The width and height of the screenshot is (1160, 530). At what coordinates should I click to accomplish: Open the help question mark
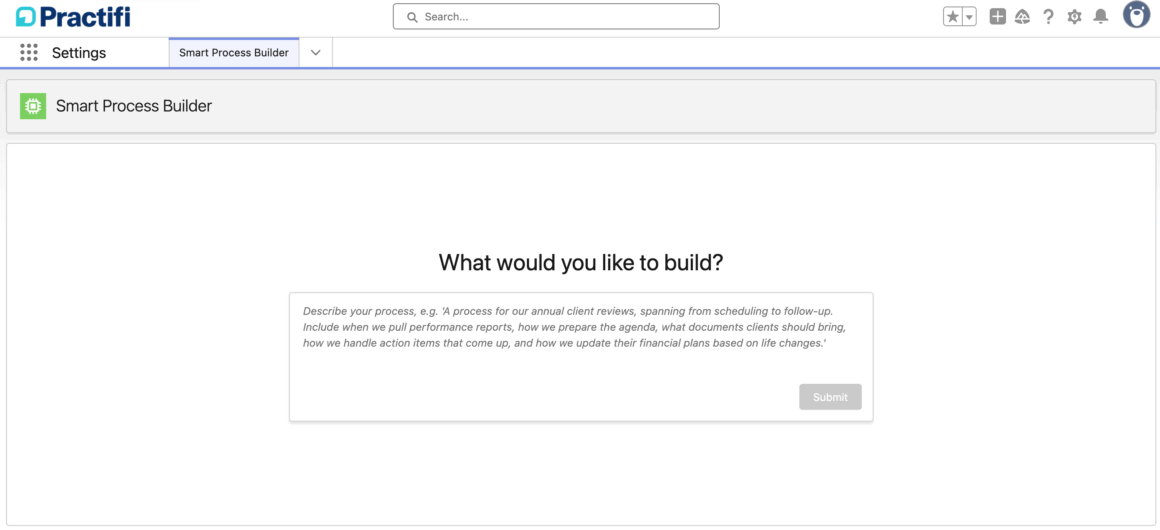point(1048,17)
